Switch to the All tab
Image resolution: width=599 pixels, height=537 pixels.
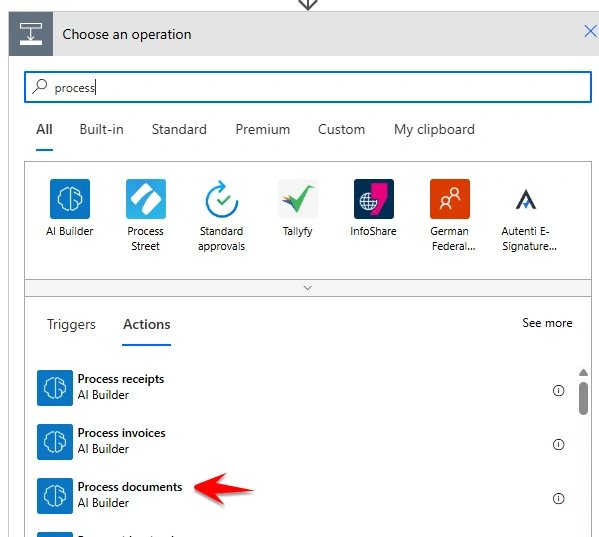pyautogui.click(x=44, y=129)
